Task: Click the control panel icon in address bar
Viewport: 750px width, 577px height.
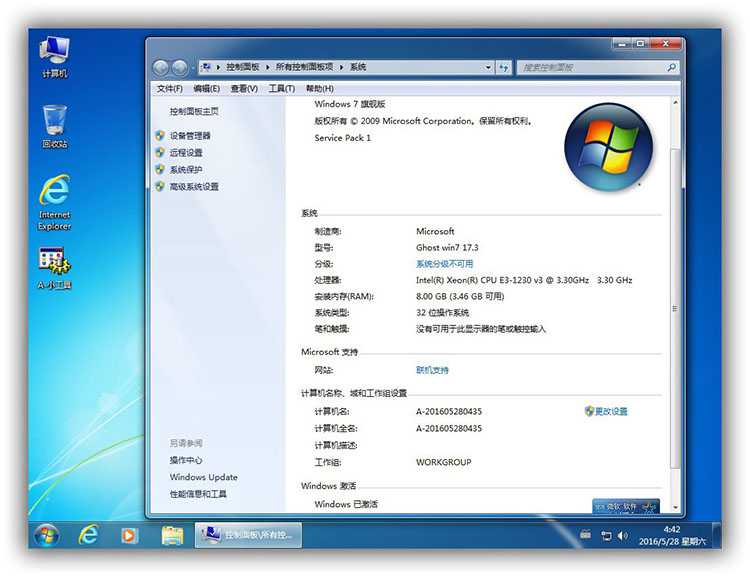Action: (206, 67)
